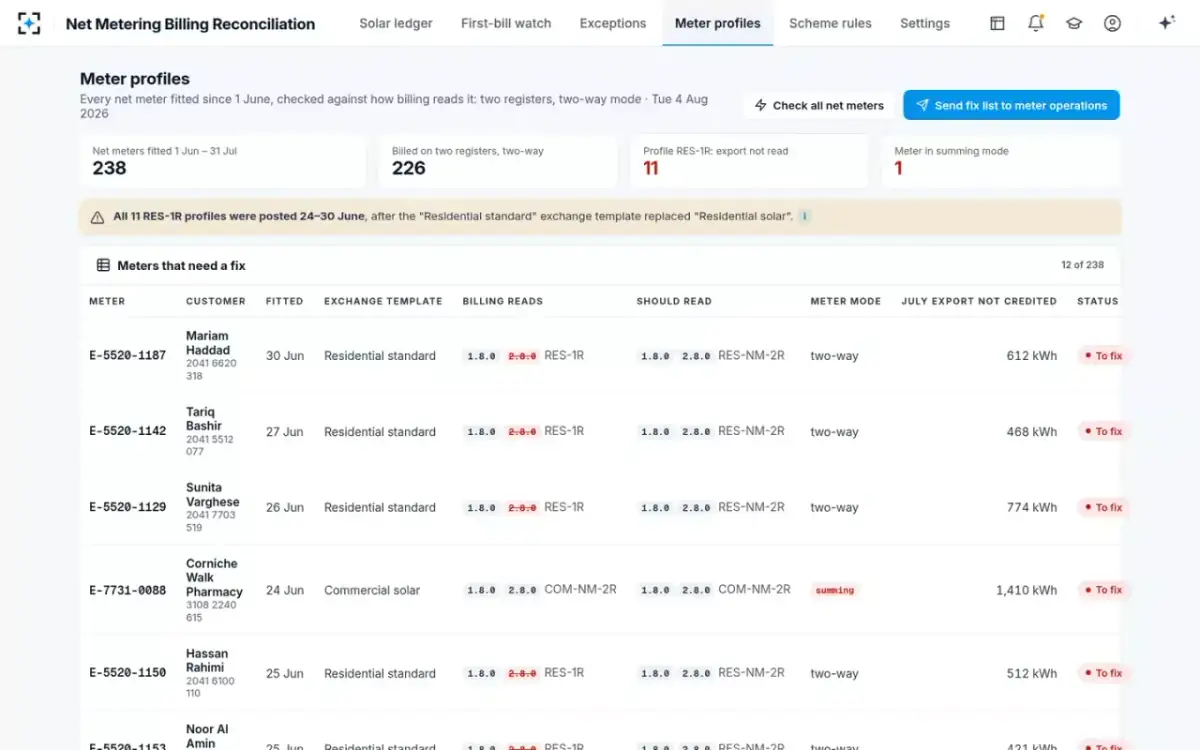Select meter E-5520-1129
Image resolution: width=1200 pixels, height=750 pixels.
point(128,508)
